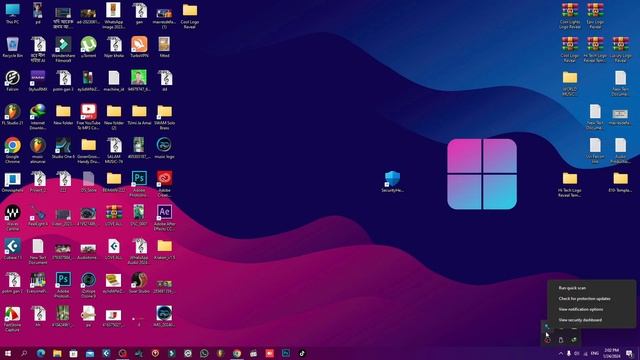This screenshot has width=640, height=360.
Task: Select the Studio One 6 shortcut
Action: (63, 148)
